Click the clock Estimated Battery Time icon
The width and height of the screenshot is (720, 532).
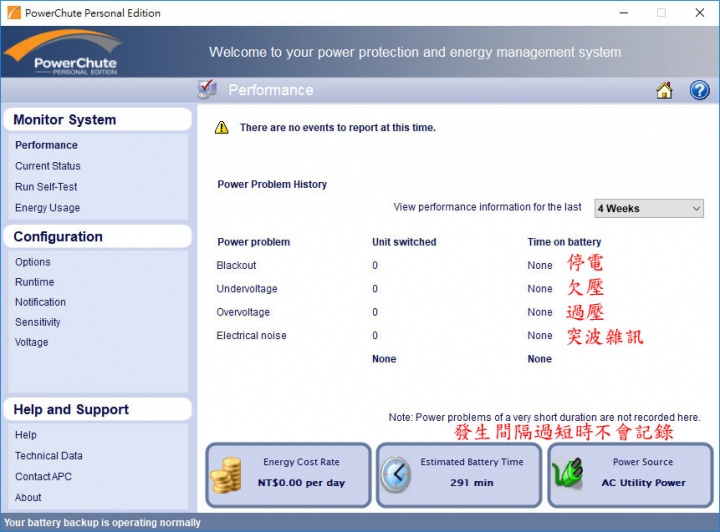point(396,475)
